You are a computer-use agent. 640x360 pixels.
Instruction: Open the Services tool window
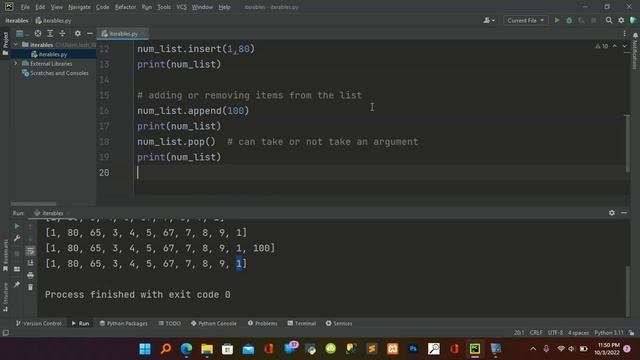click(339, 323)
